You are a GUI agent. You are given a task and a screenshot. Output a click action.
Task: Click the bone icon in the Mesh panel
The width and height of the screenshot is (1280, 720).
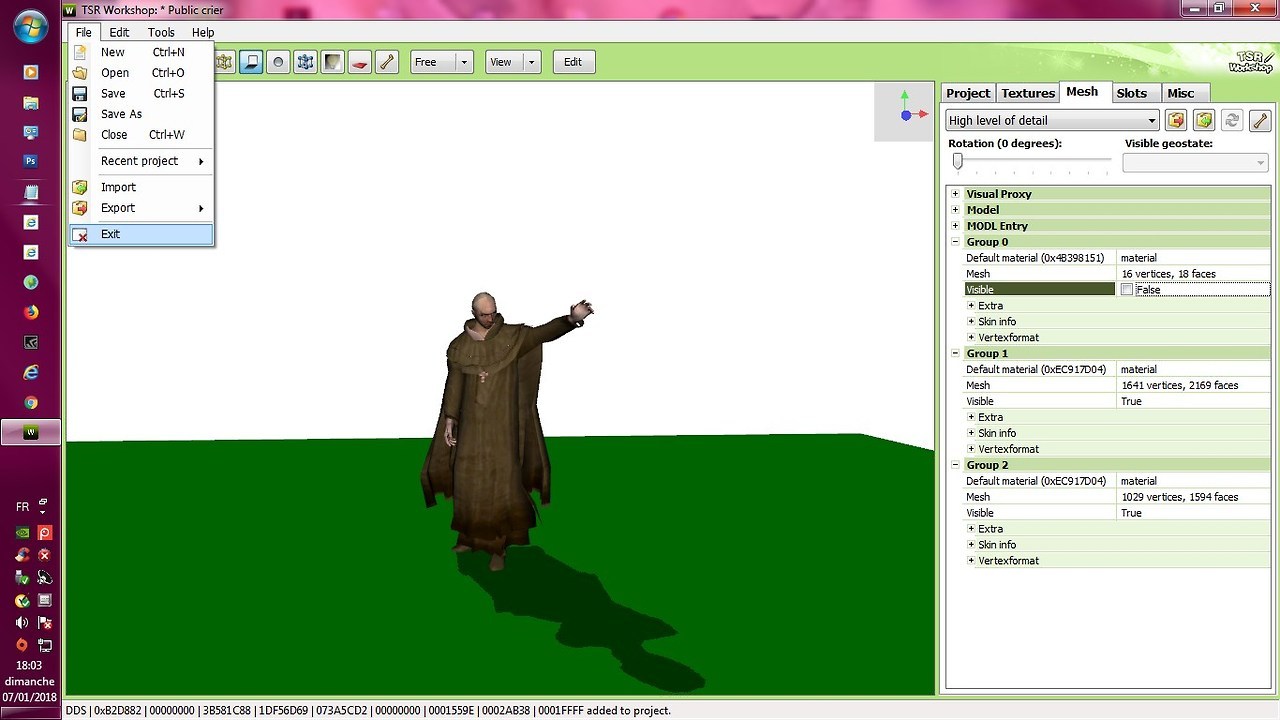[x=1260, y=120]
